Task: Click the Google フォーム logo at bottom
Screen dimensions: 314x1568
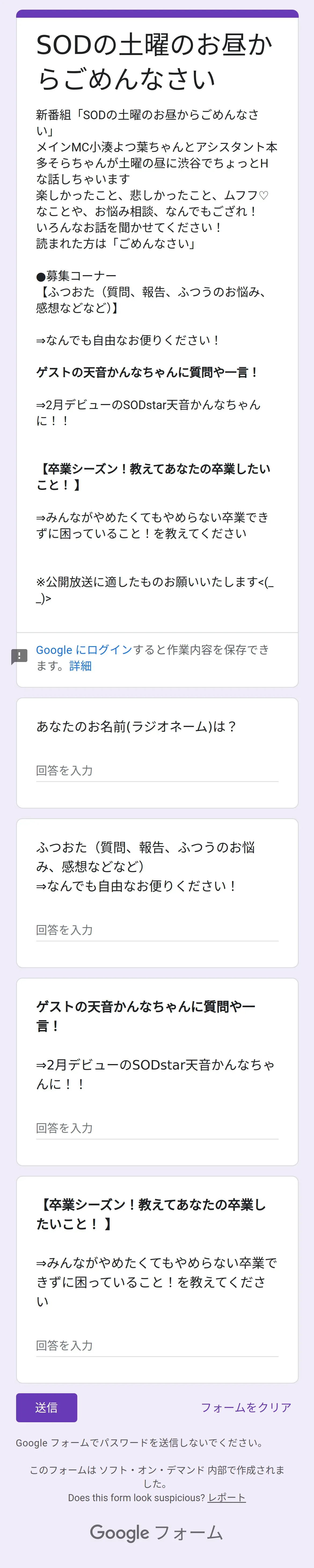Action: pyautogui.click(x=156, y=1532)
